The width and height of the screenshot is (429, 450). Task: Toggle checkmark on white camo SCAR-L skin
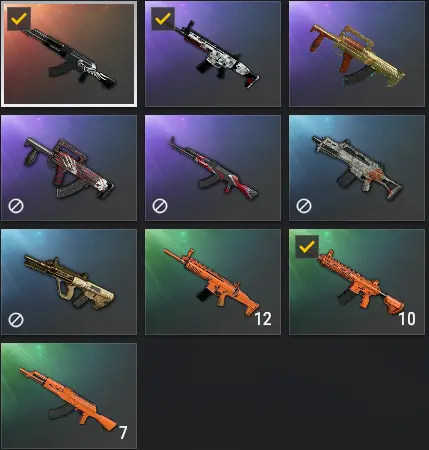[163, 19]
